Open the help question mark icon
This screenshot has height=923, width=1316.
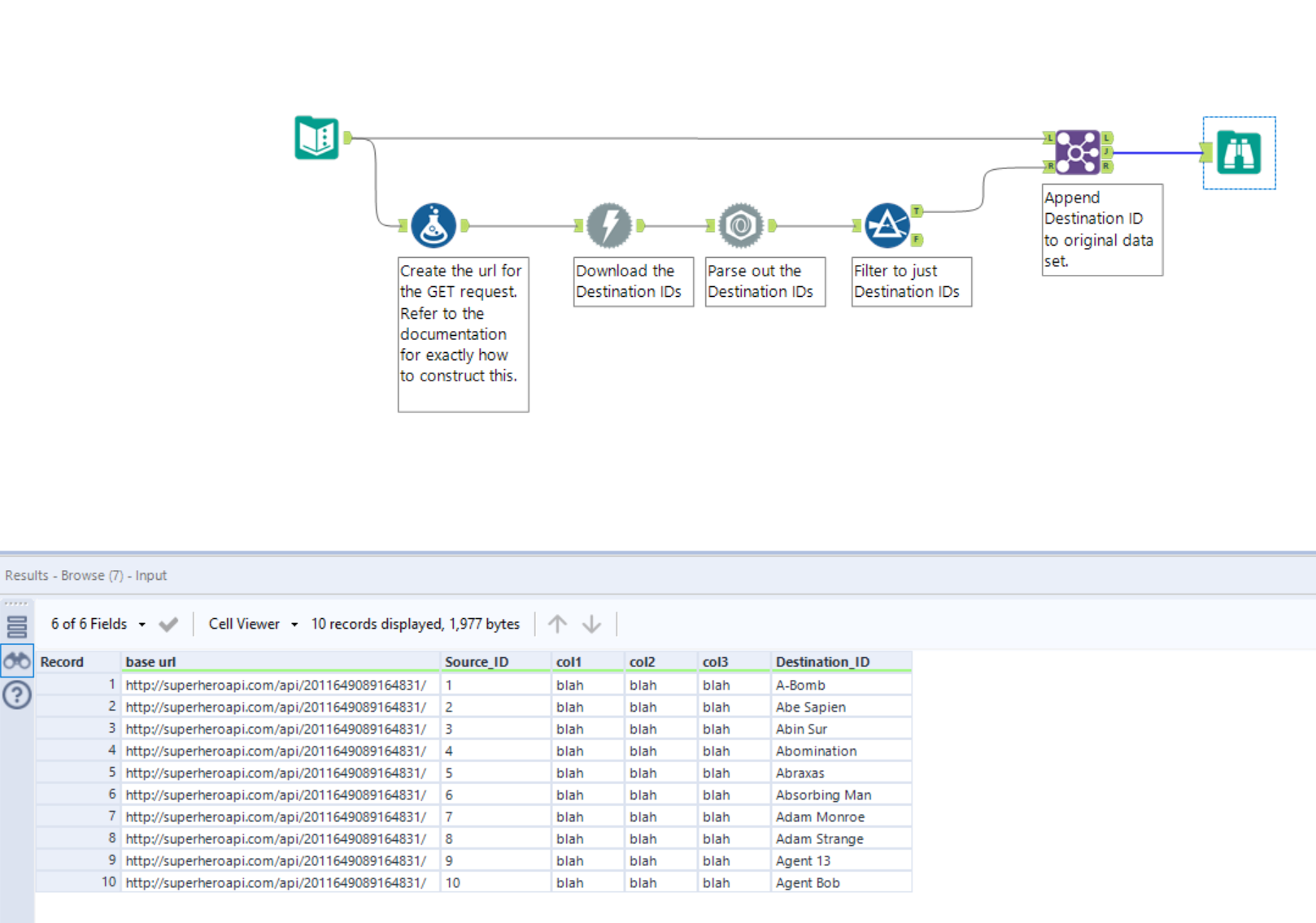click(x=17, y=694)
